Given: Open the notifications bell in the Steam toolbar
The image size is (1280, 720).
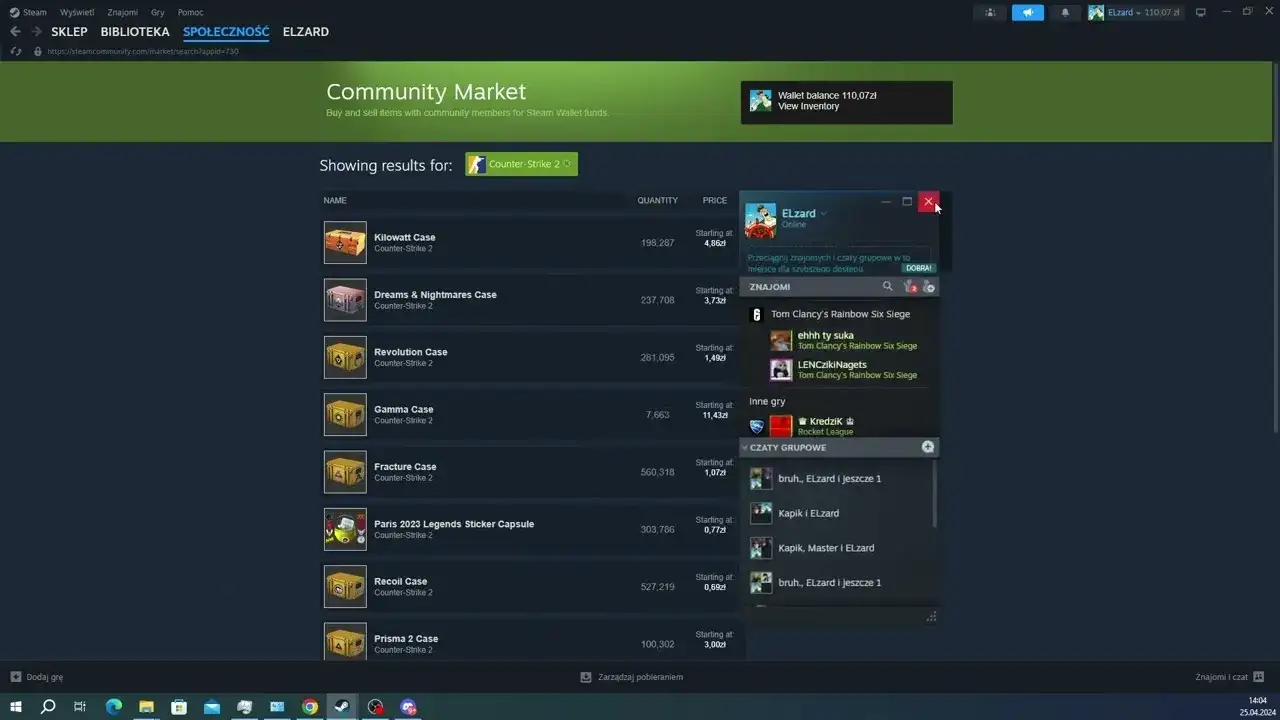Looking at the screenshot, I should (x=1063, y=12).
